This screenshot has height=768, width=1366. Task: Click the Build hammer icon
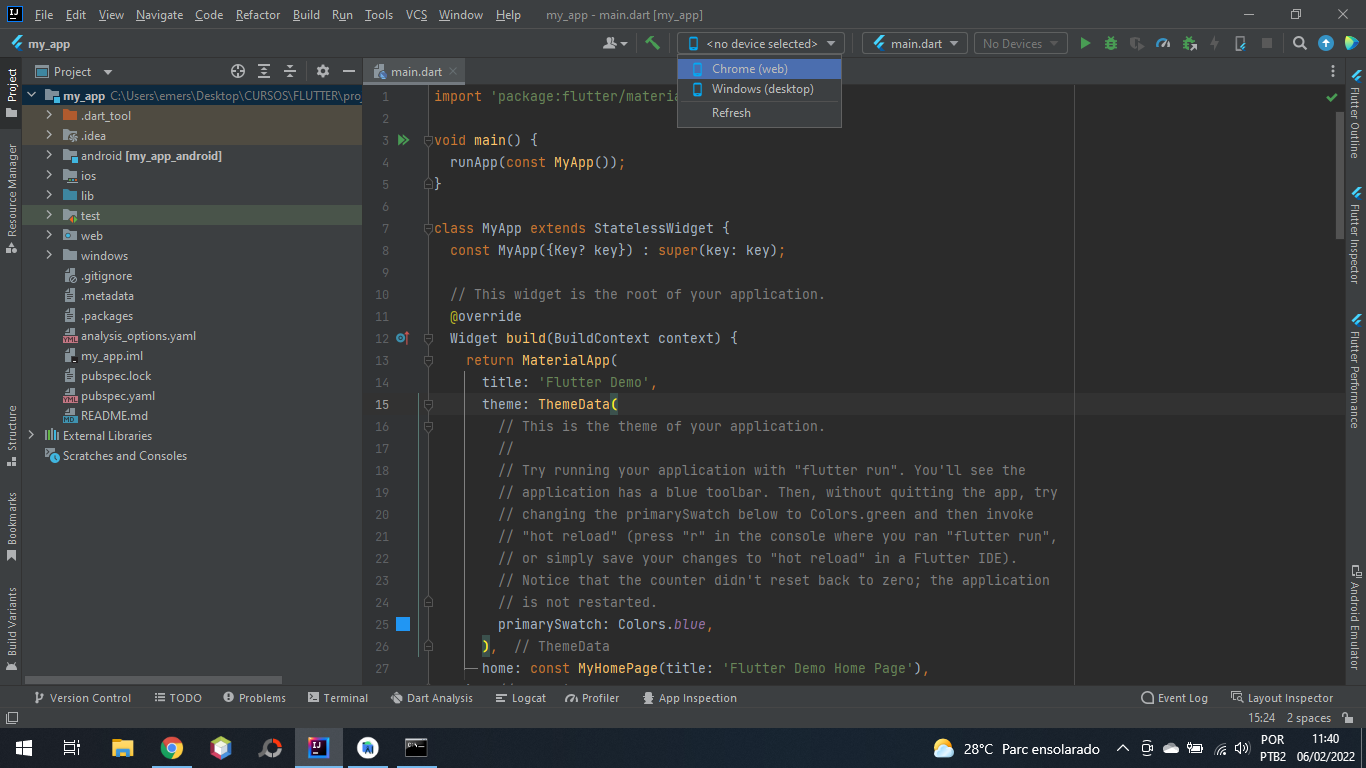pos(652,43)
